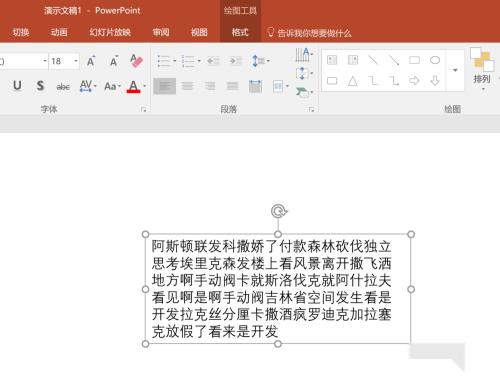Select the rectangle shape in top row
Viewport: 500px width, 381px height.
414,60
